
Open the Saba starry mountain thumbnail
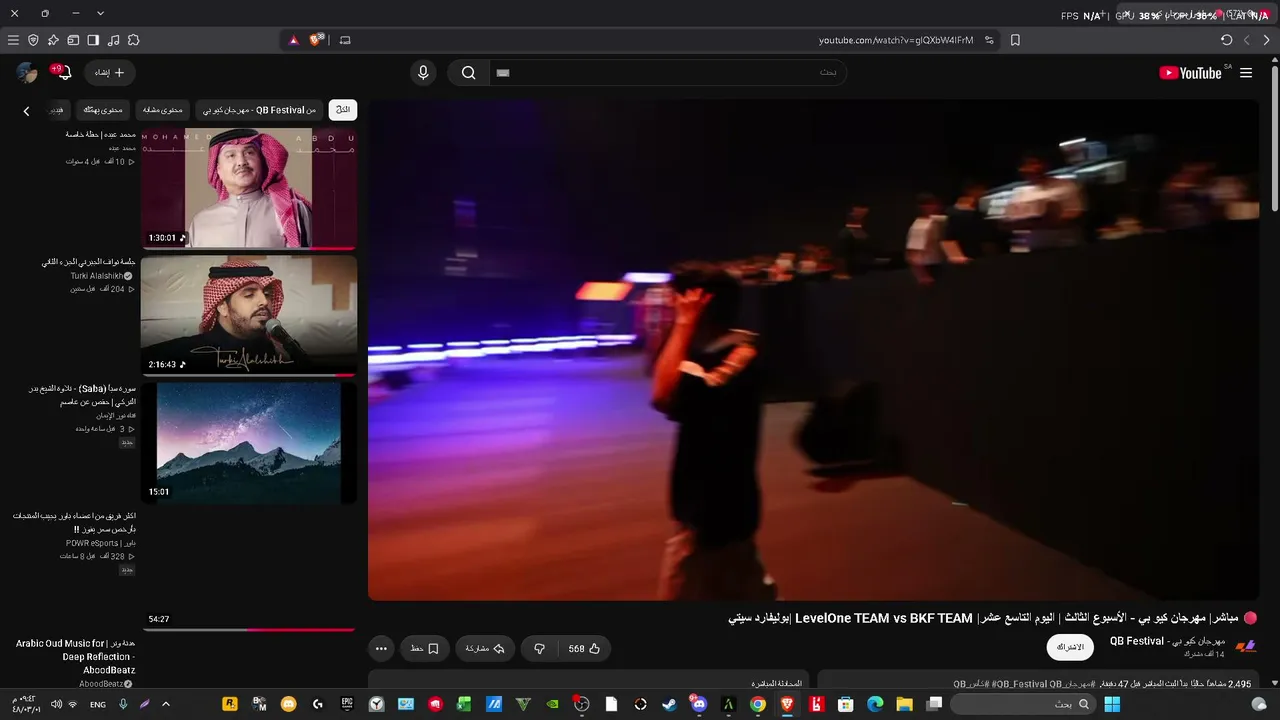[249, 443]
